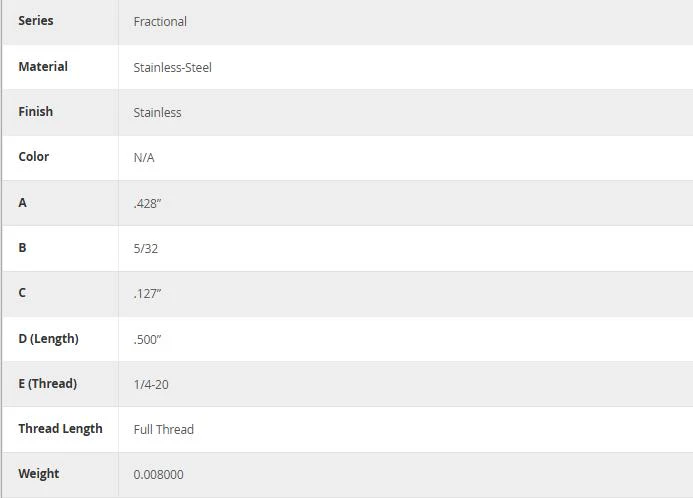Click the B dimension label
The image size is (693, 498).
click(23, 248)
